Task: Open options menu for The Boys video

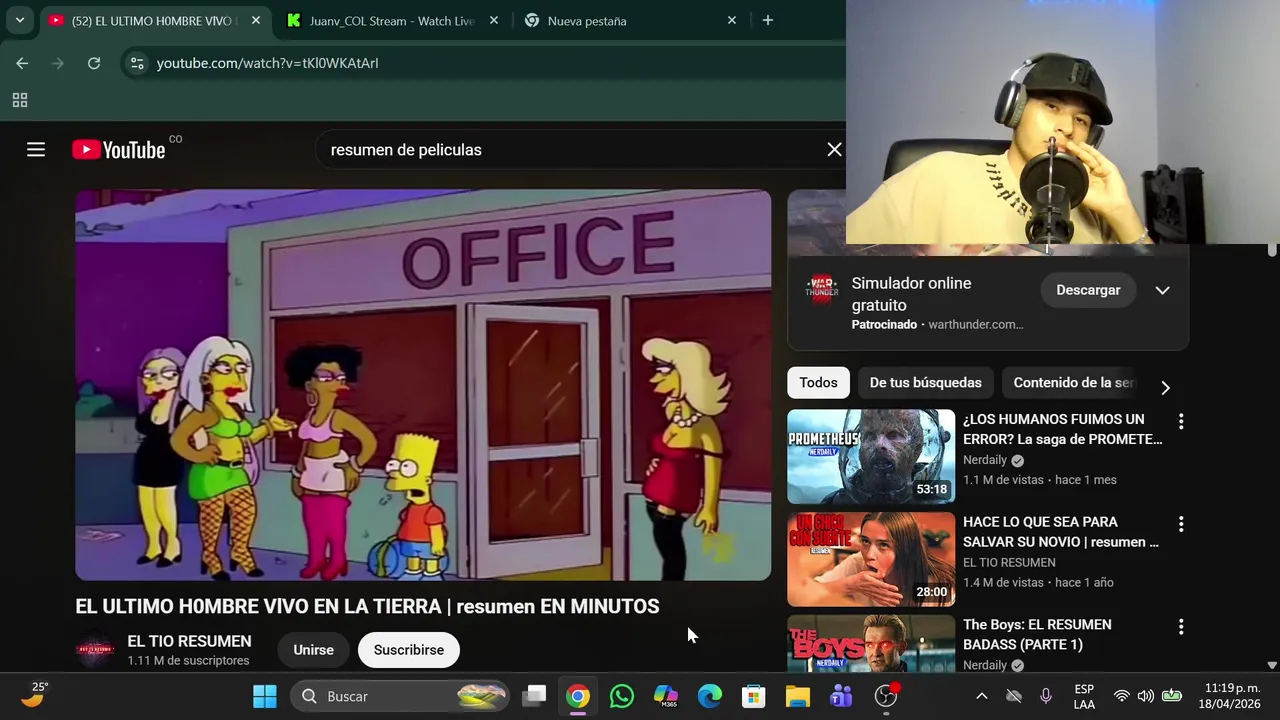Action: (x=1181, y=627)
